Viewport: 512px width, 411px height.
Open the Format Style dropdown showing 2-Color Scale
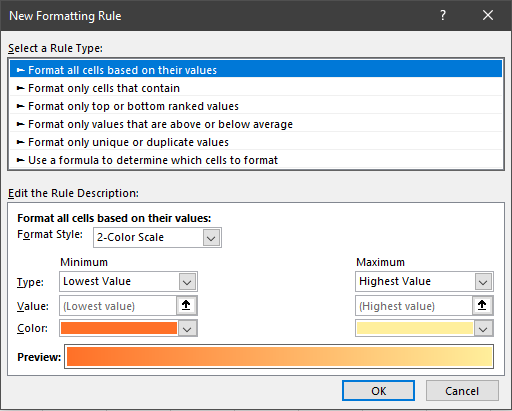(x=157, y=237)
